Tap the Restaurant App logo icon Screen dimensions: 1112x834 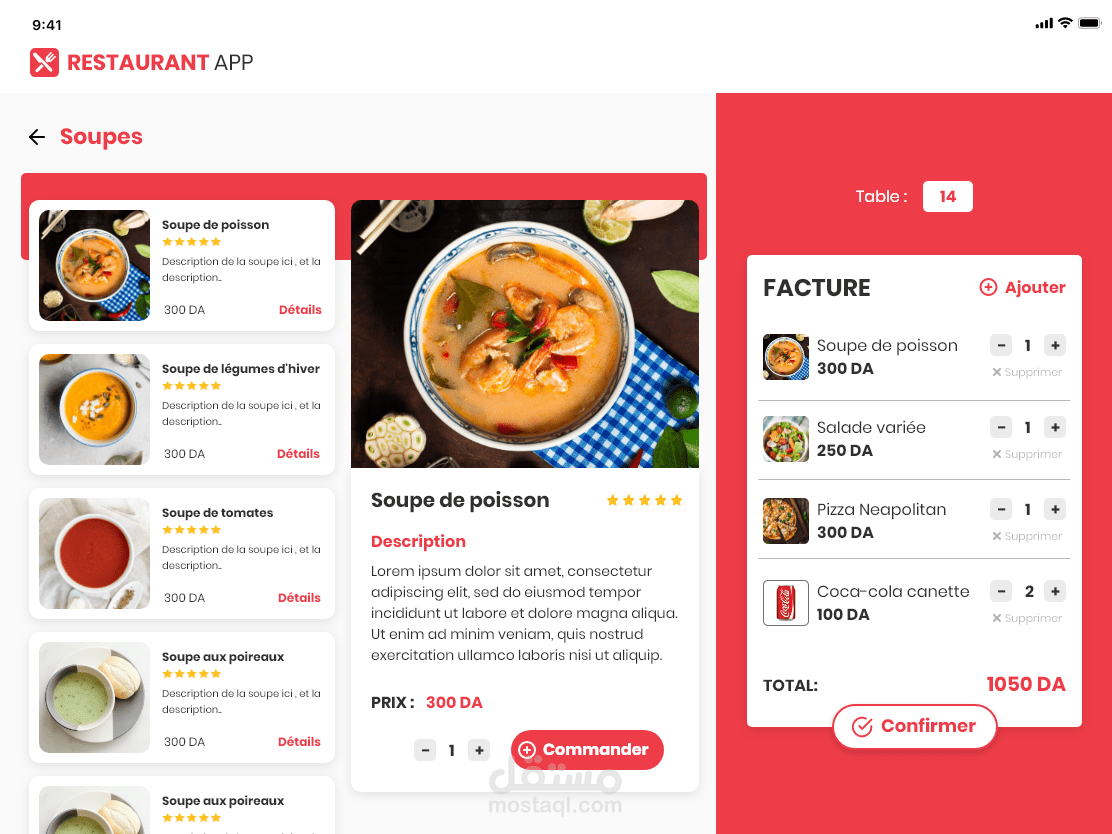pyautogui.click(x=44, y=62)
